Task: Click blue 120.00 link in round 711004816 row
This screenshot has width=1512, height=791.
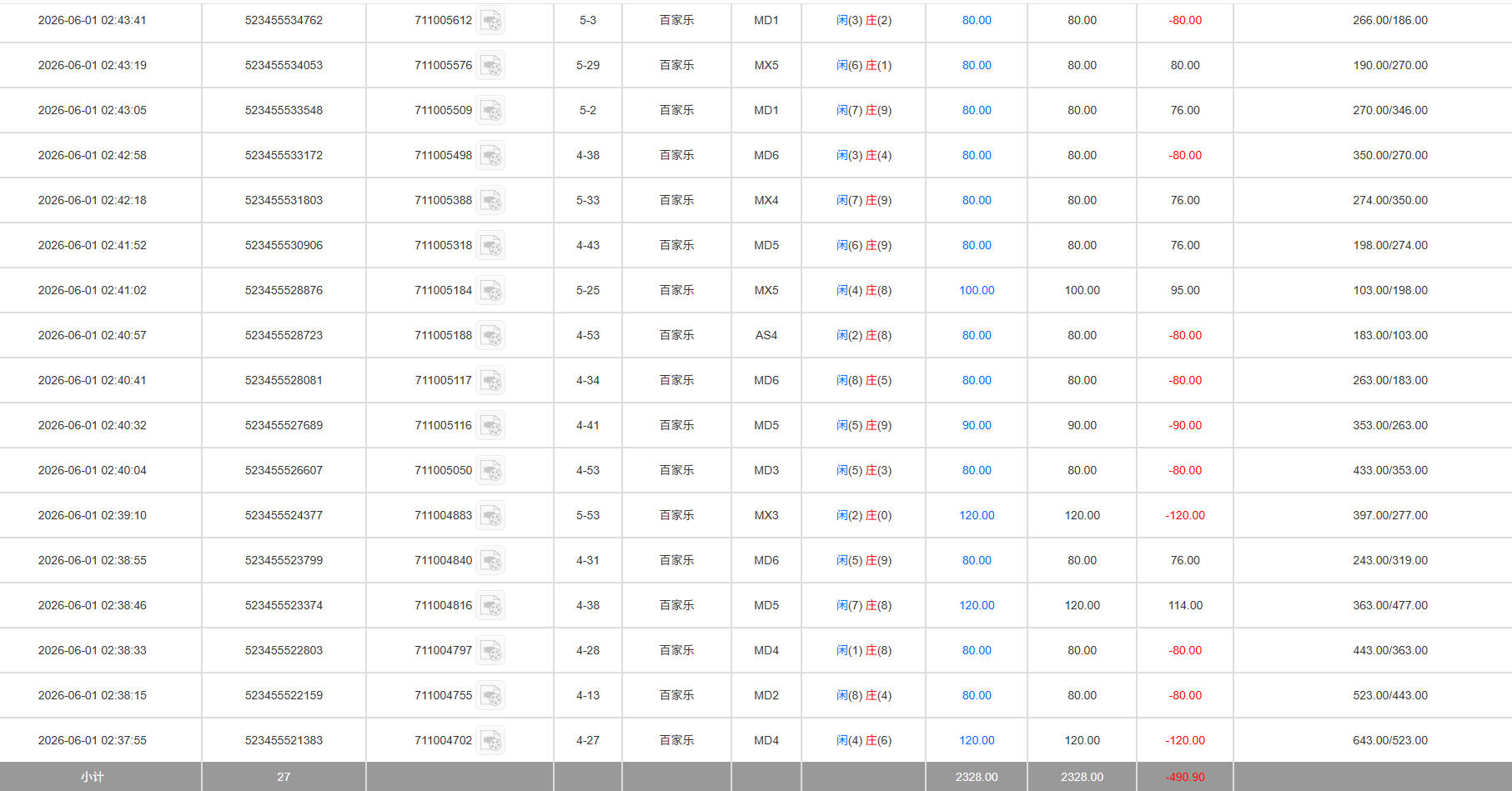Action: point(977,605)
